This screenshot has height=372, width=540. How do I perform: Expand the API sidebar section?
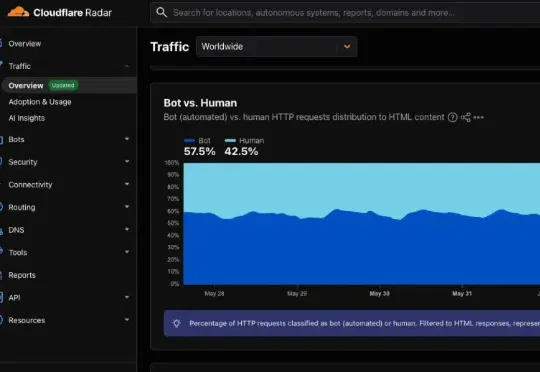(x=127, y=297)
